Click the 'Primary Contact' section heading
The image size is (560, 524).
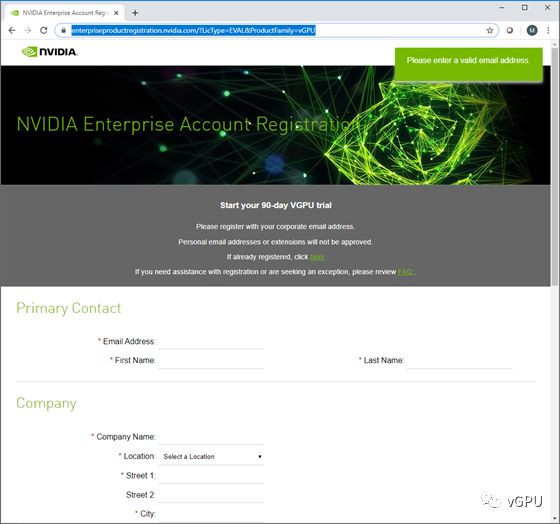(69, 308)
